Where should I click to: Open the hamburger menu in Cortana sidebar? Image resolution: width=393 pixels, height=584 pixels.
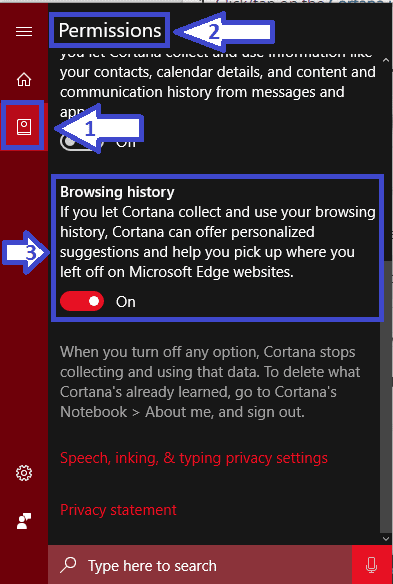pos(24,31)
